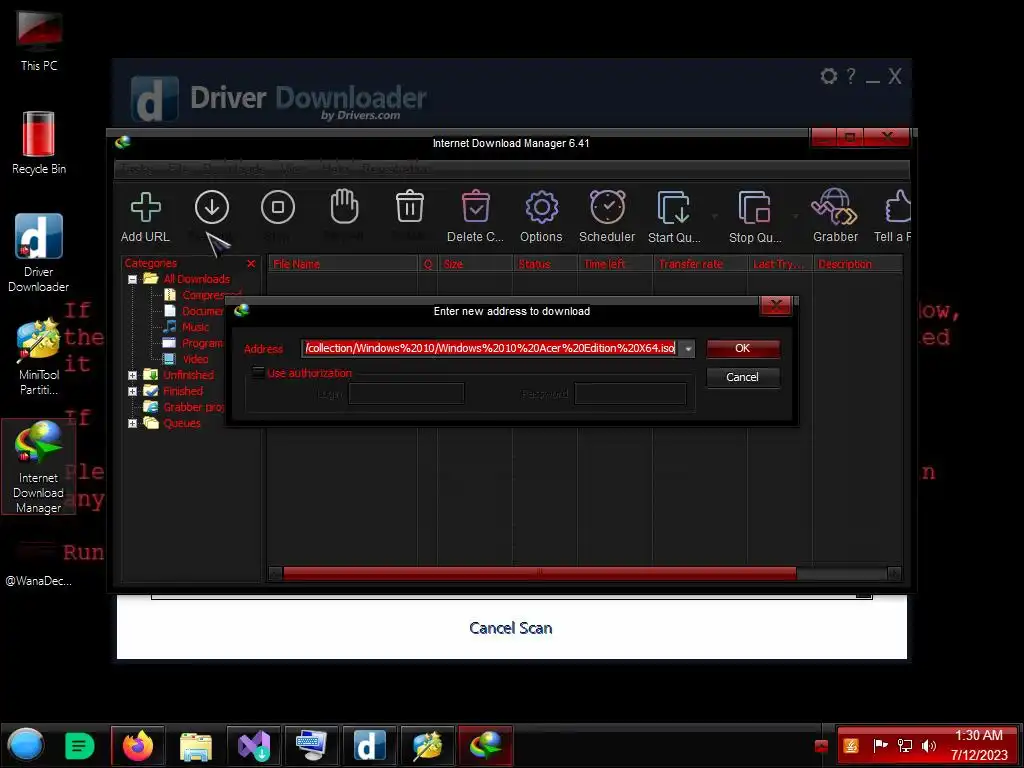Open the Recycle Bin desktop icon

(39, 143)
